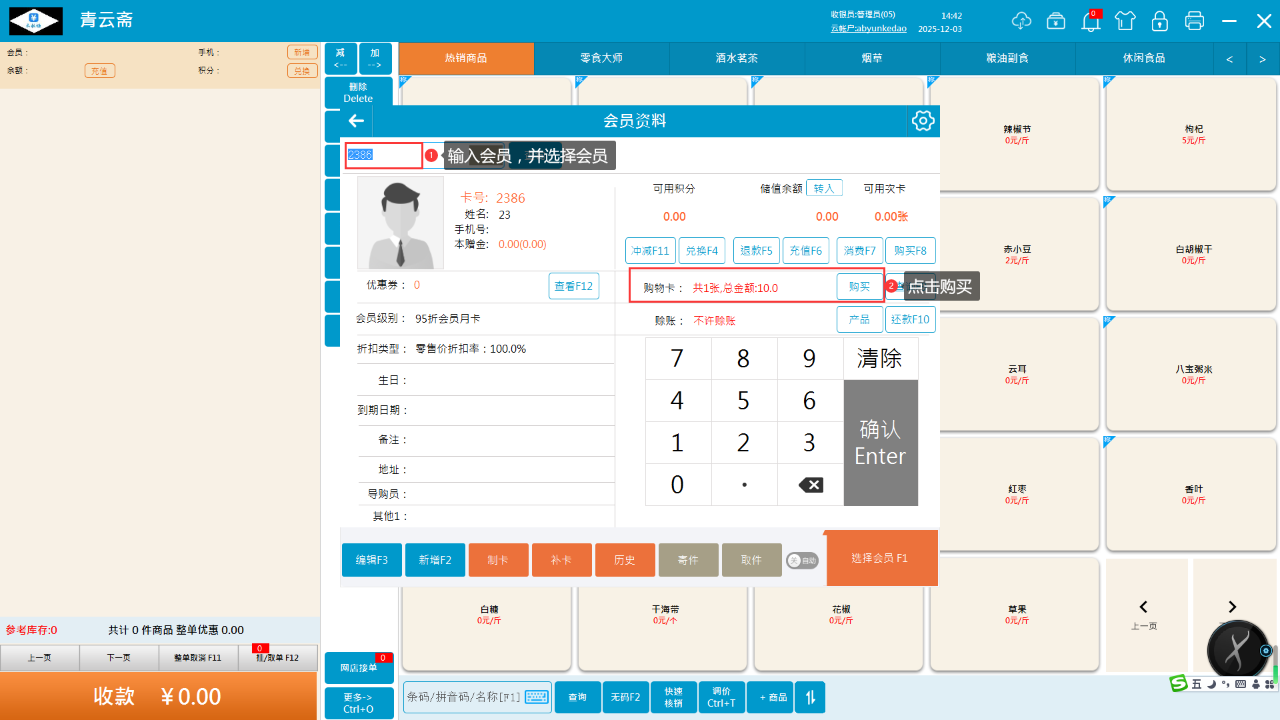Expand 更多 Ctrl+O menu
Image resolution: width=1280 pixels, height=720 pixels.
pos(358,703)
